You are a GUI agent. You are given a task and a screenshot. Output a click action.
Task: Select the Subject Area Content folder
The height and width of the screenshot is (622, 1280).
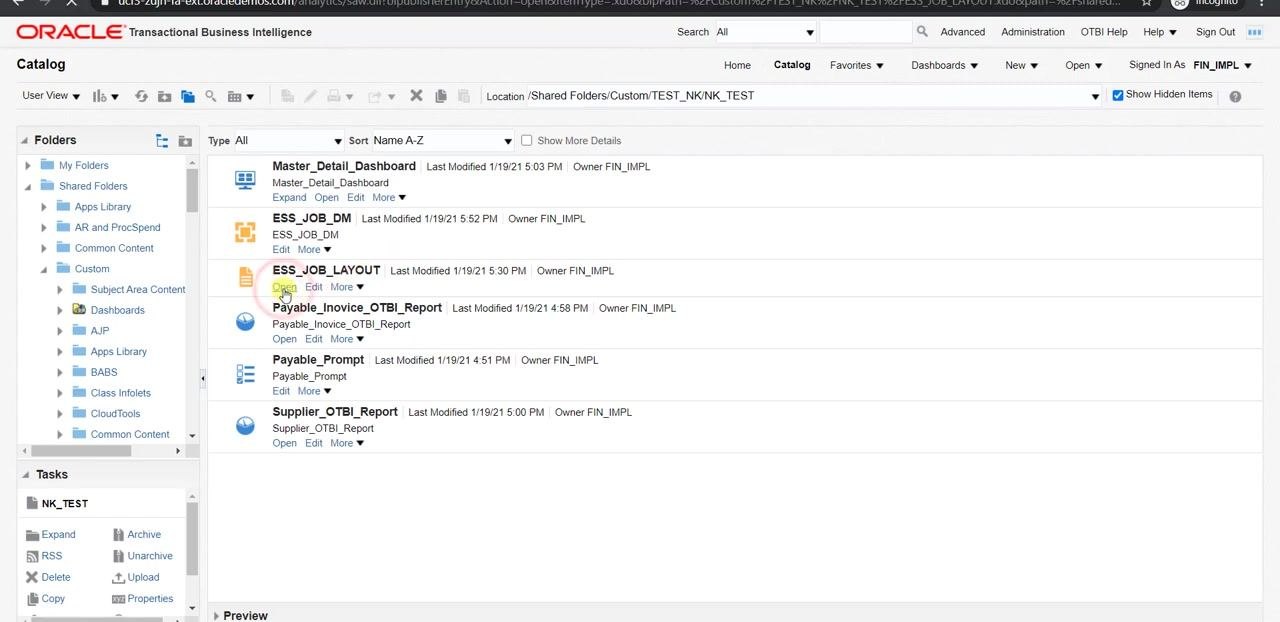click(x=138, y=290)
